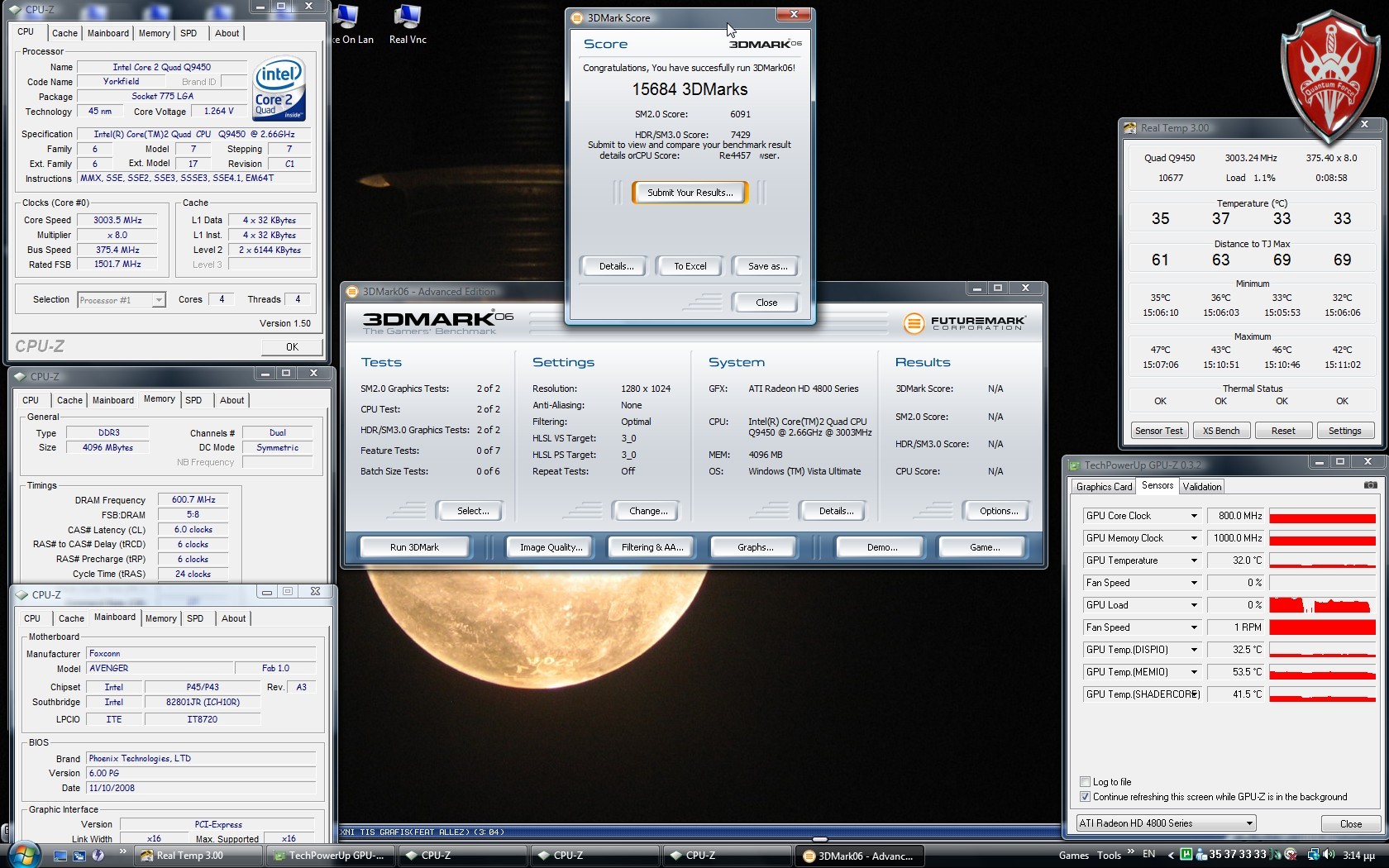Click uTorrent tray icon

tap(1186, 855)
